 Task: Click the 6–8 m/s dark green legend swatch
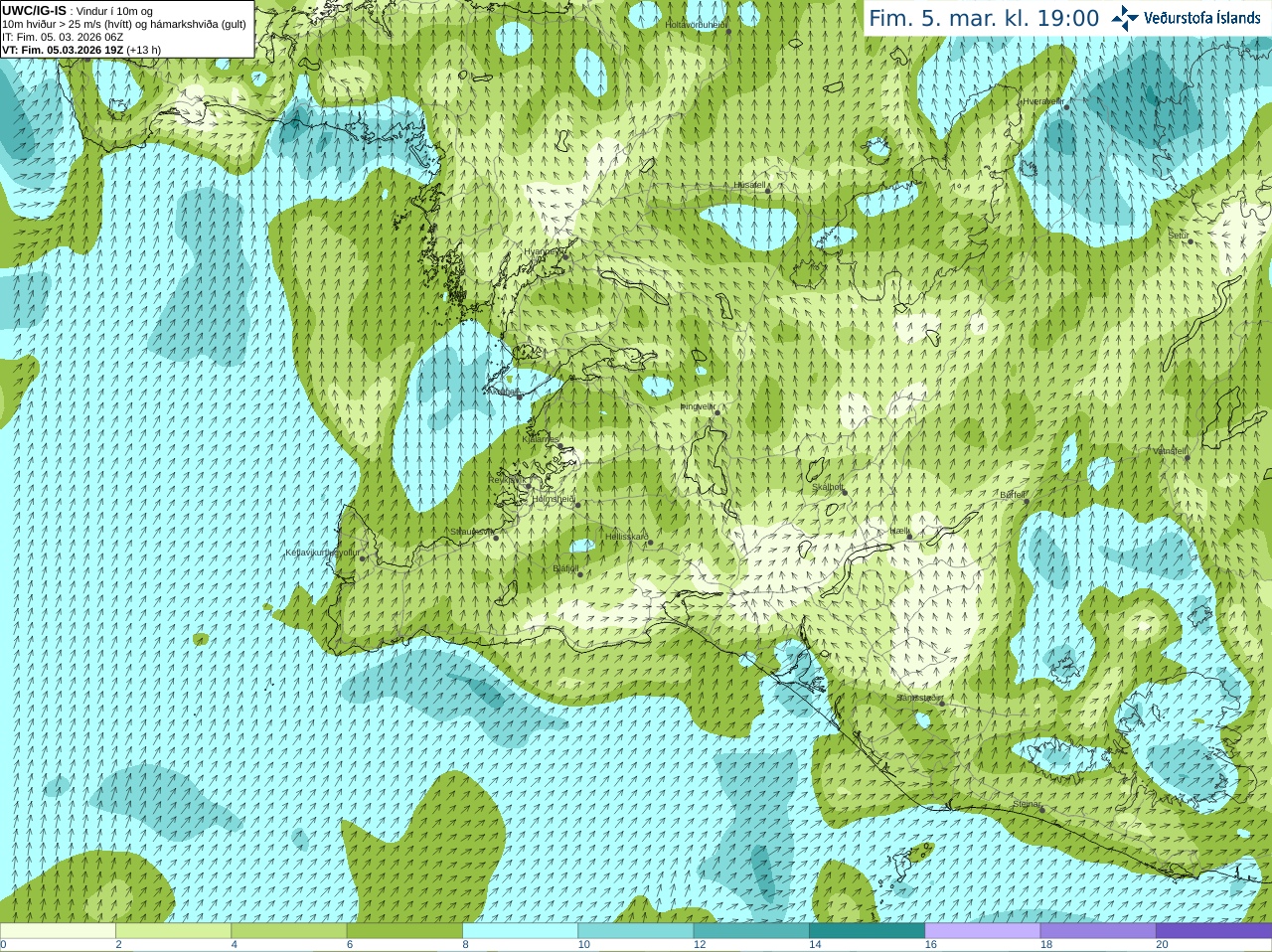click(x=404, y=930)
